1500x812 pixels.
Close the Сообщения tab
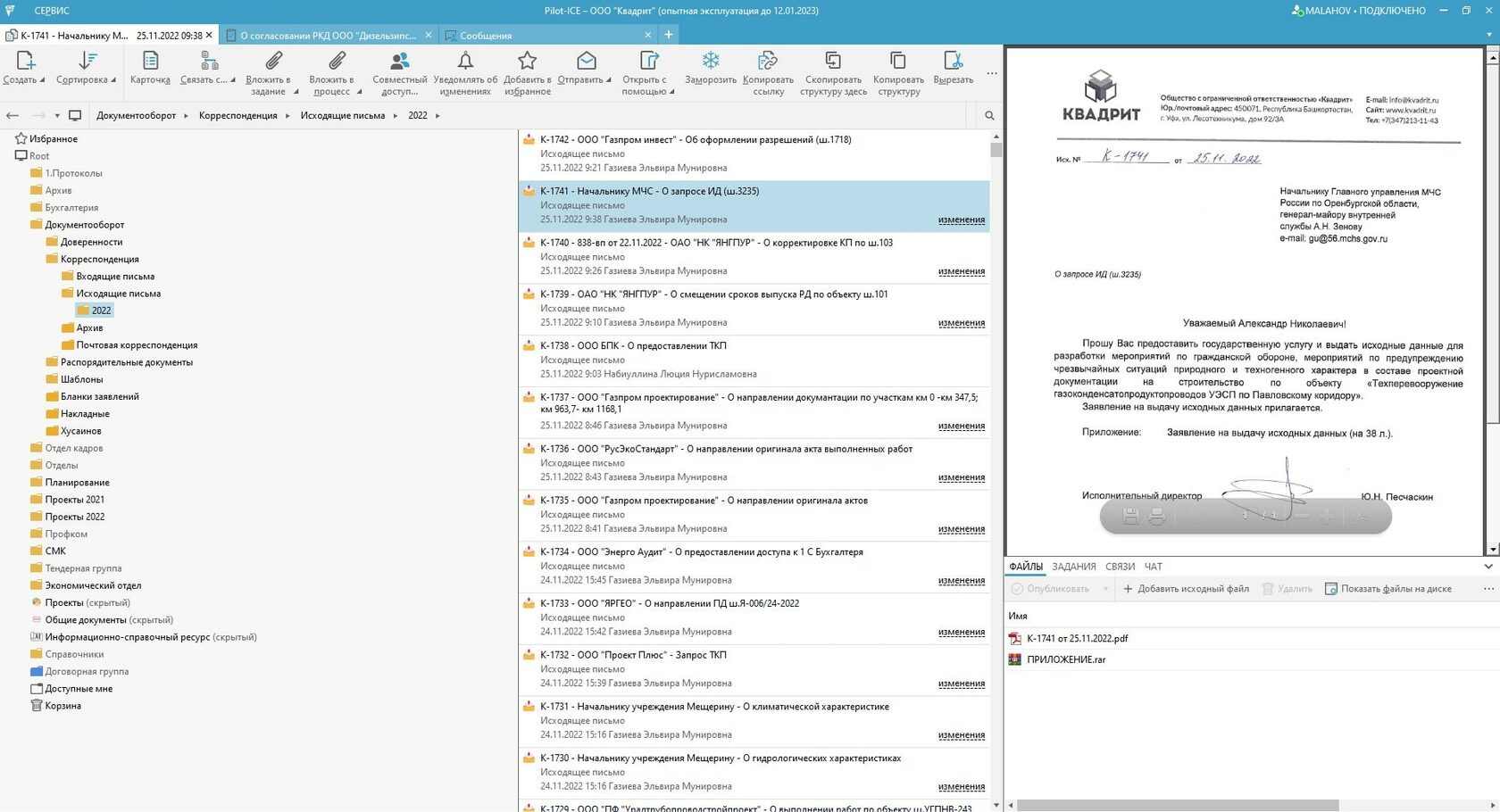(648, 36)
